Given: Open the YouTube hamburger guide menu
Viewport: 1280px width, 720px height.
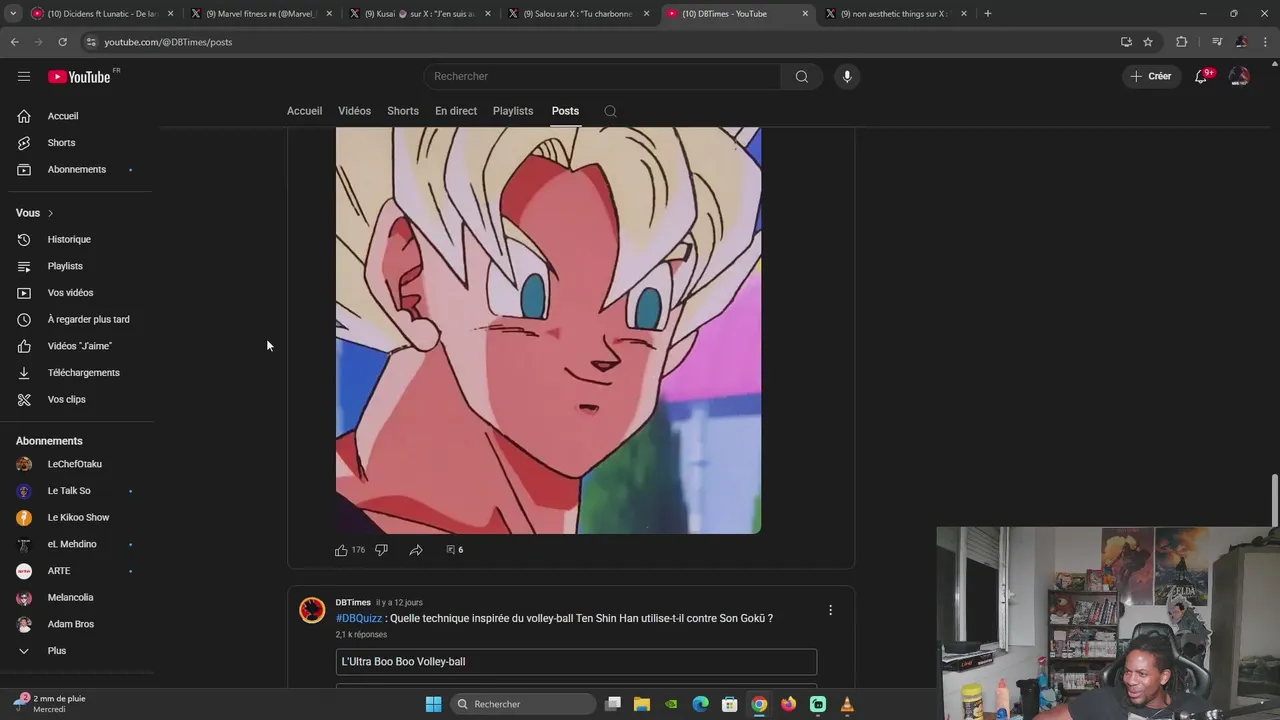Looking at the screenshot, I should (24, 76).
